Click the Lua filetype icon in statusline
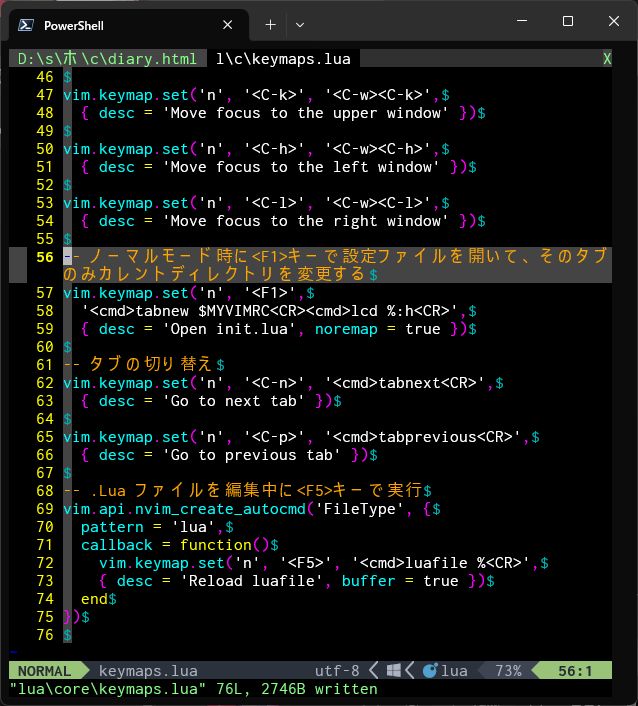 pos(431,671)
